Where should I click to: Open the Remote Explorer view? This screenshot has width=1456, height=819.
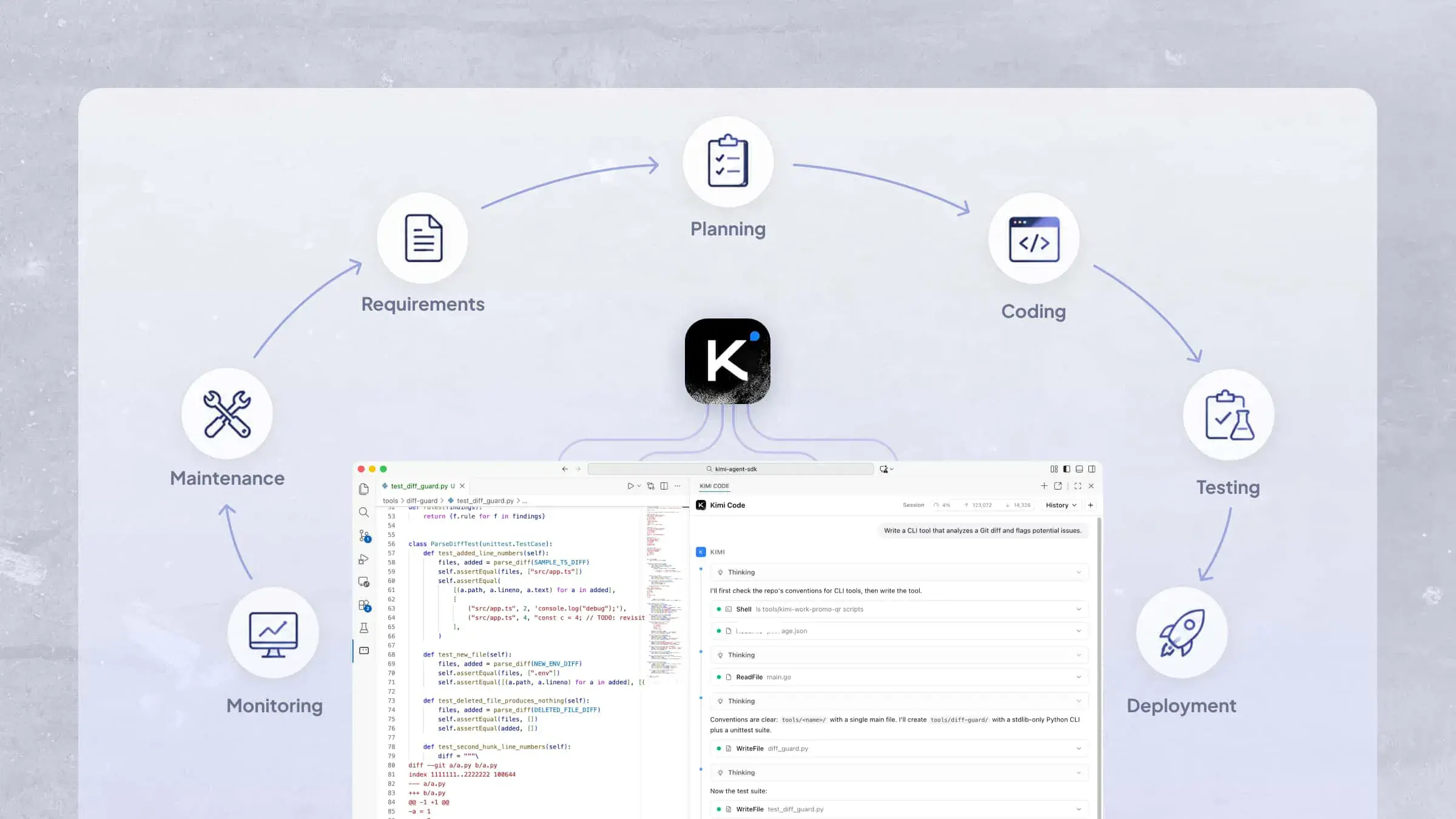(364, 582)
